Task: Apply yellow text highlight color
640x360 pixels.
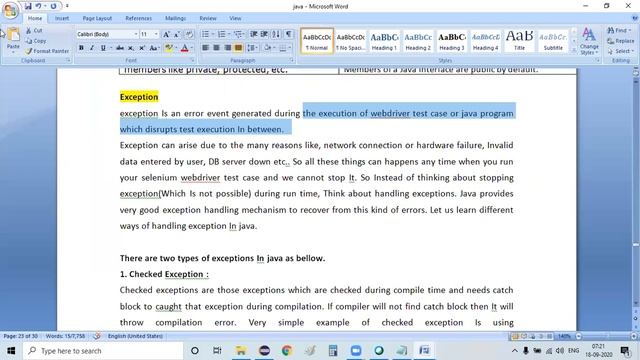Action: click(x=168, y=48)
